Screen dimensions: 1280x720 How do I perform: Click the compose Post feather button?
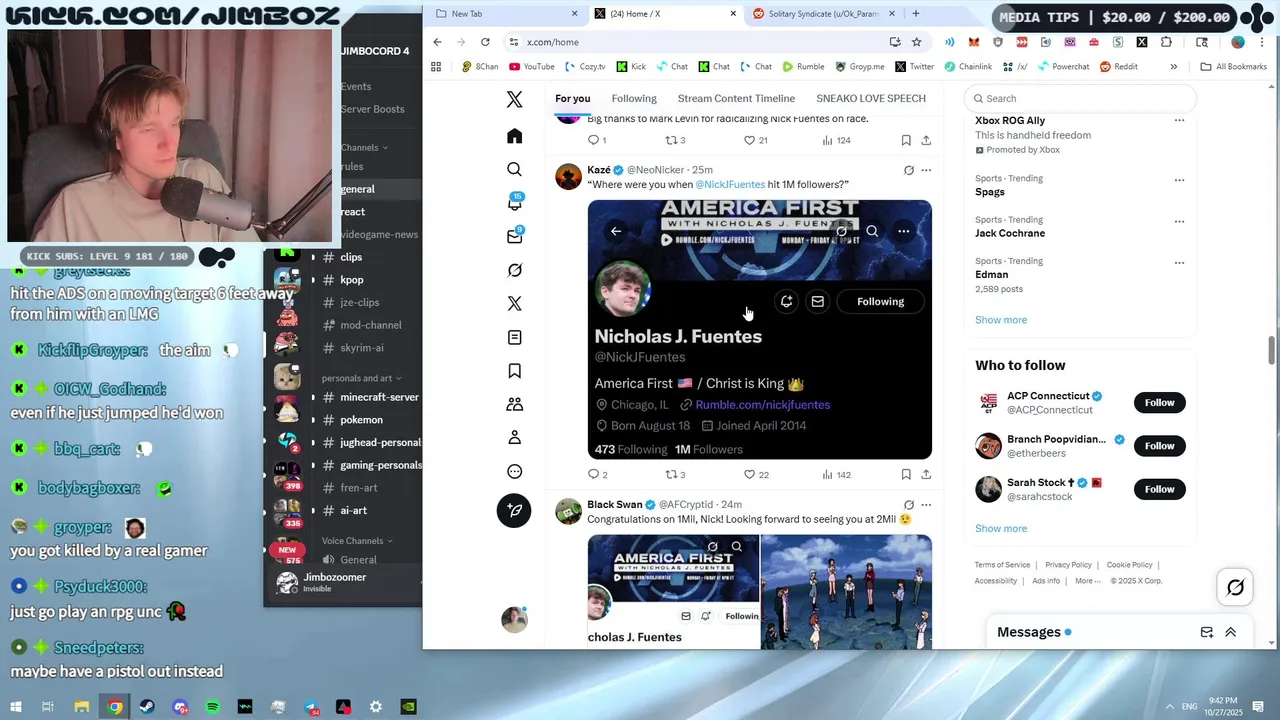514,511
